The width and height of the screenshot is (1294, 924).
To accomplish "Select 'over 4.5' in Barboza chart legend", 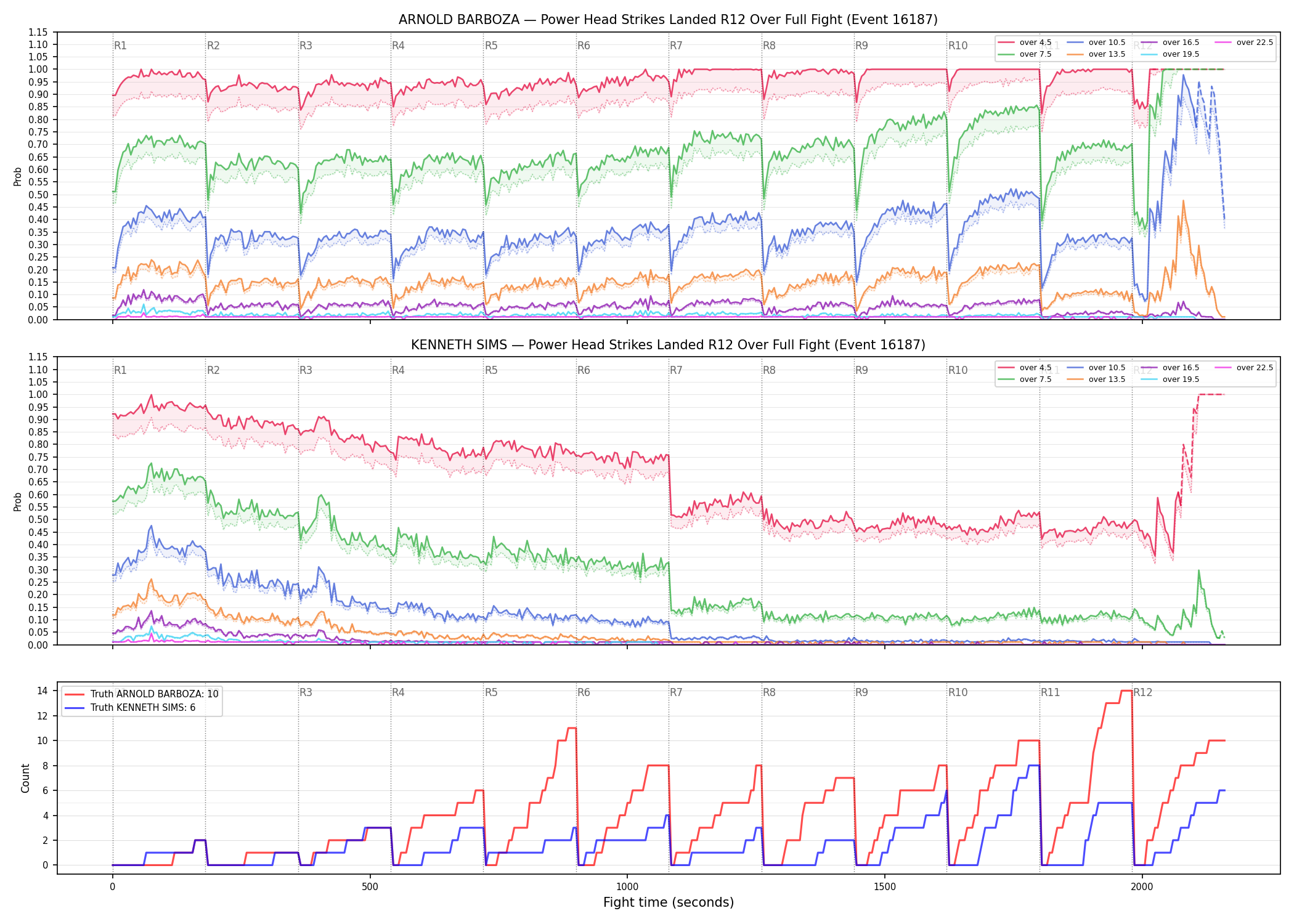I will (1025, 43).
